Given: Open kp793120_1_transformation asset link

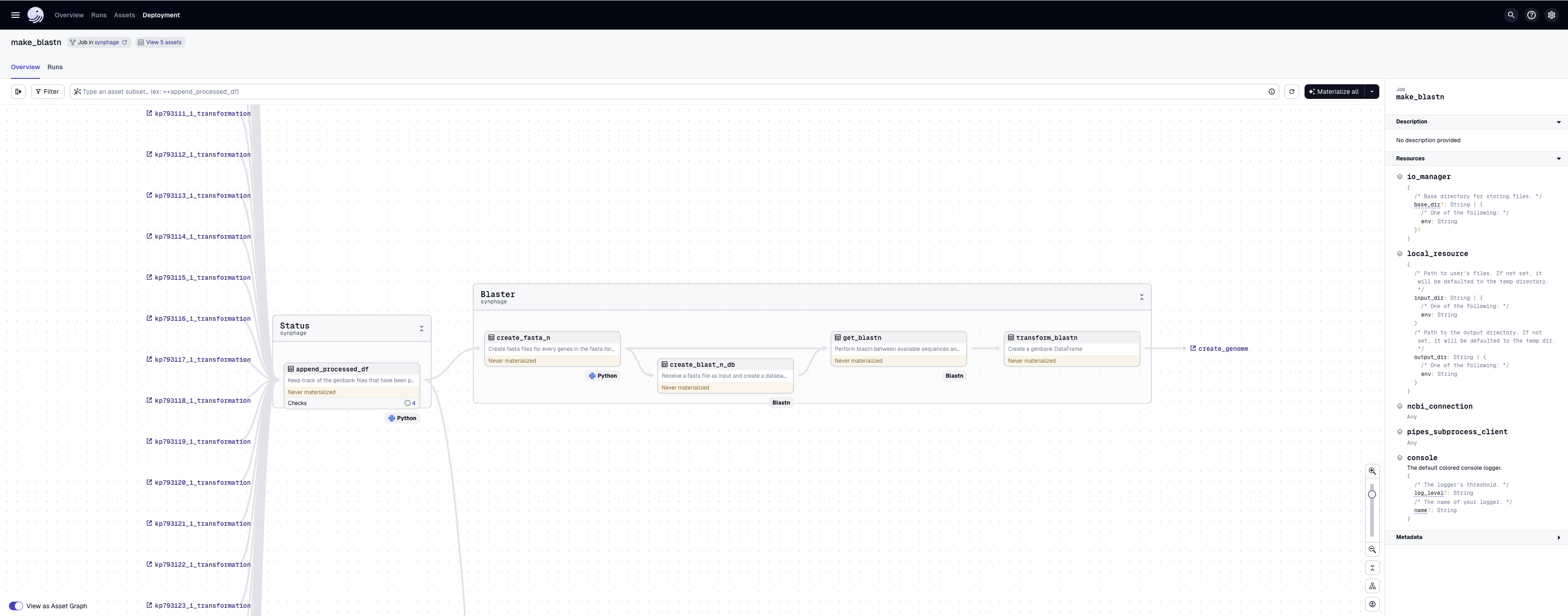Looking at the screenshot, I should (198, 483).
